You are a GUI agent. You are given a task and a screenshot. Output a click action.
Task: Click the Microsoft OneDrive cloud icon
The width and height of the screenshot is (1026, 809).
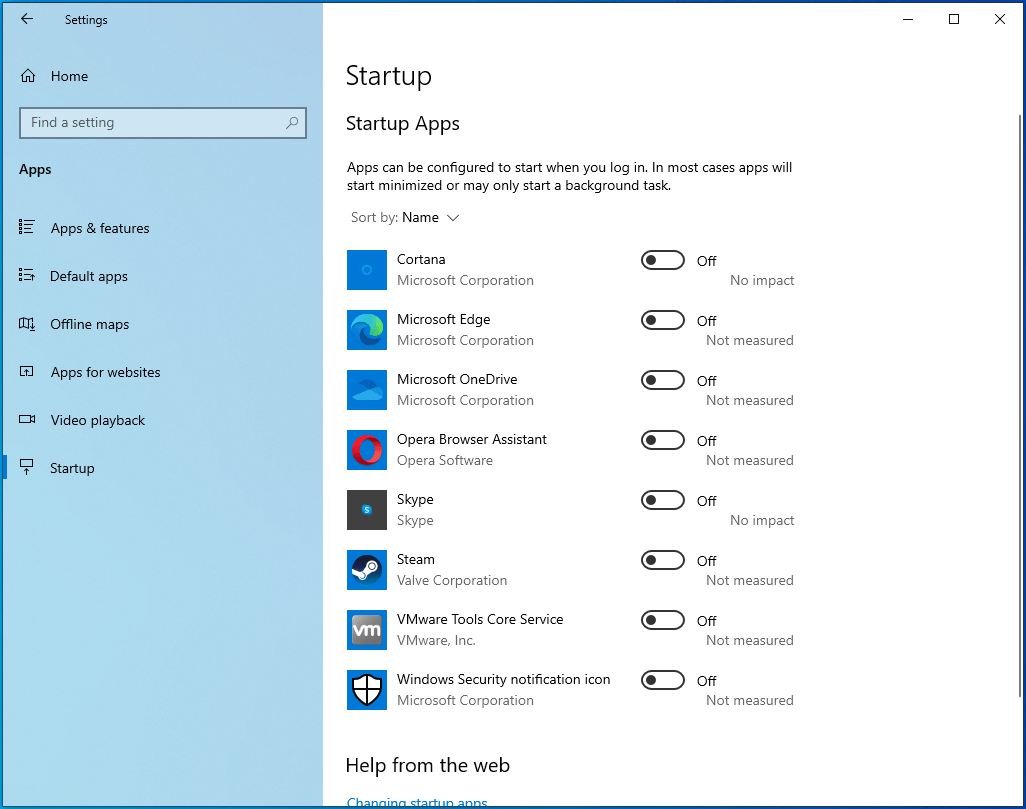pos(366,390)
